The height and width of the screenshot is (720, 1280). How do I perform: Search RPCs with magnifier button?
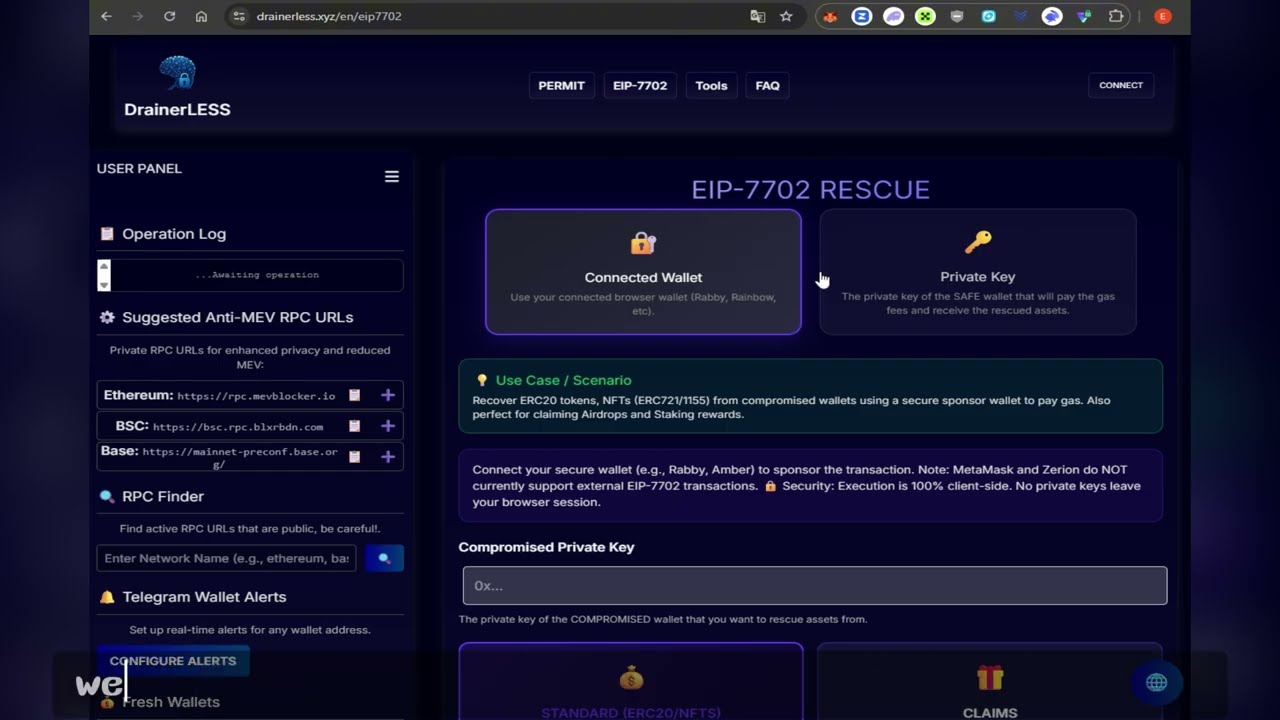click(x=384, y=558)
